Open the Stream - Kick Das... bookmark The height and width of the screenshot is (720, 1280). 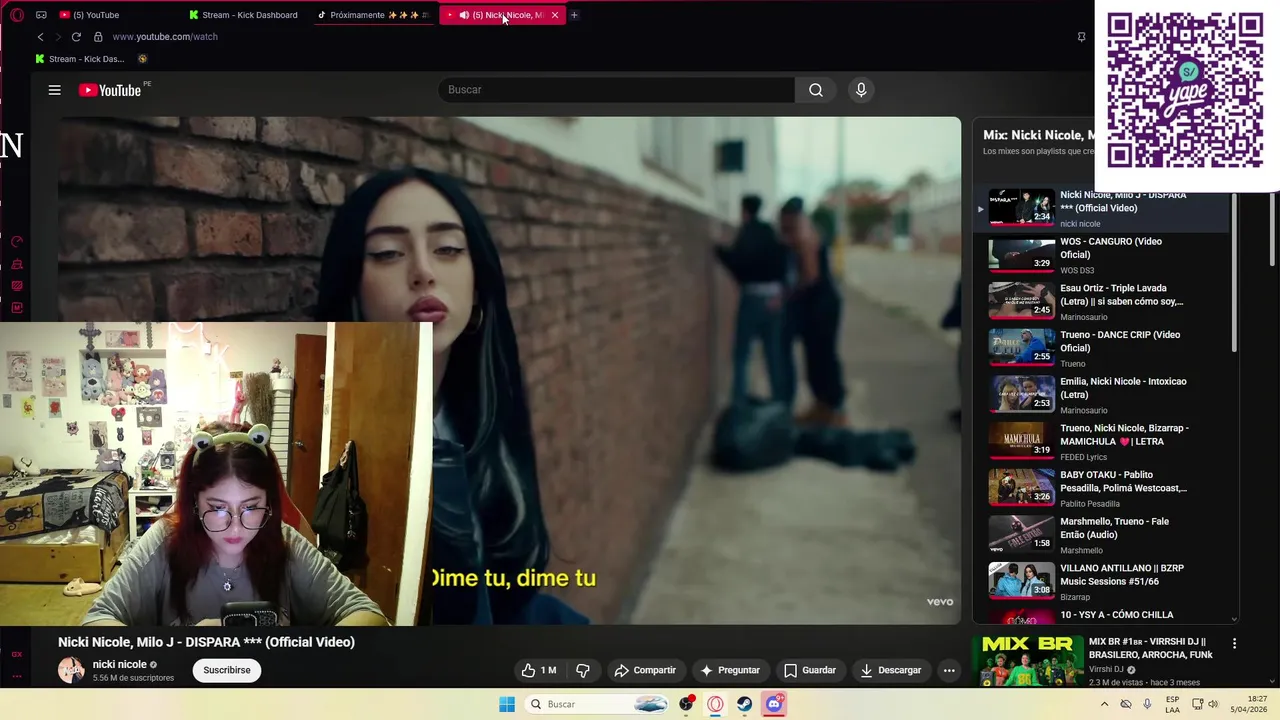click(80, 59)
